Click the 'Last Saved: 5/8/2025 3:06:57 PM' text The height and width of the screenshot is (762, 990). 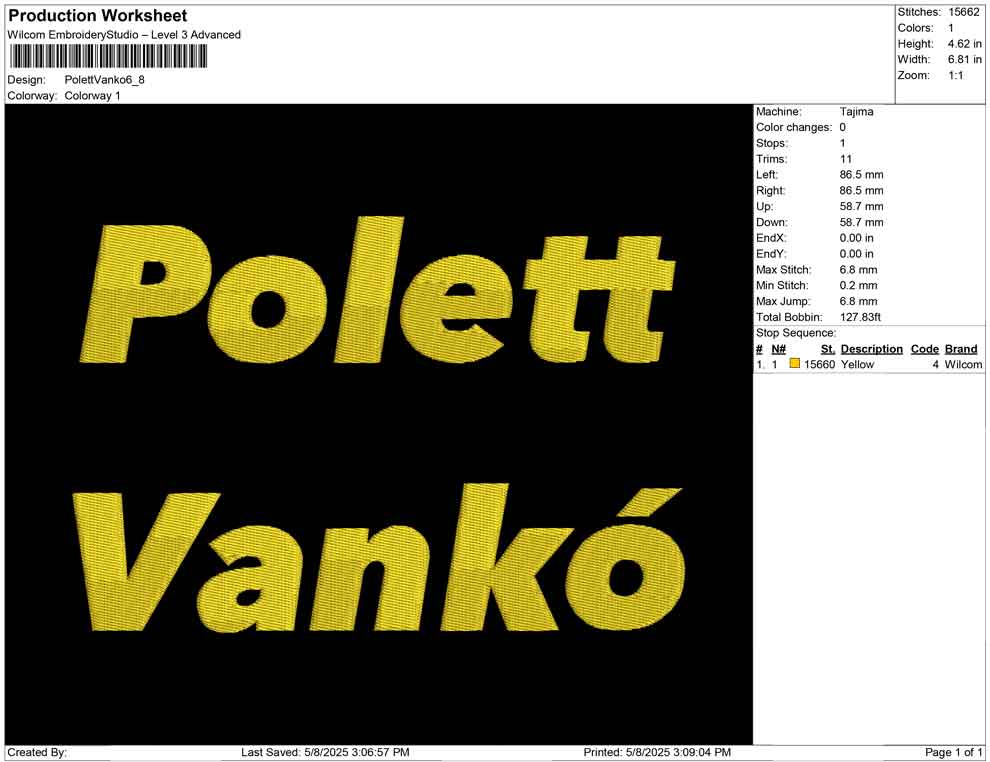(325, 752)
